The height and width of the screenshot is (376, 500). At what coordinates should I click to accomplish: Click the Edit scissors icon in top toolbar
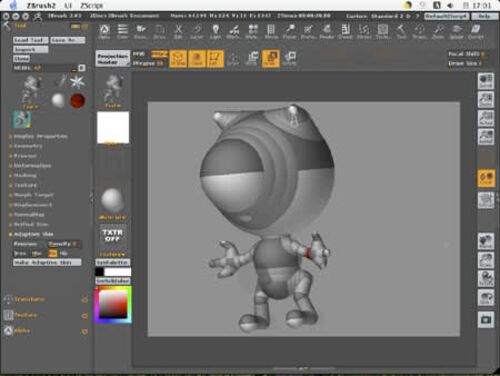(x=178, y=31)
